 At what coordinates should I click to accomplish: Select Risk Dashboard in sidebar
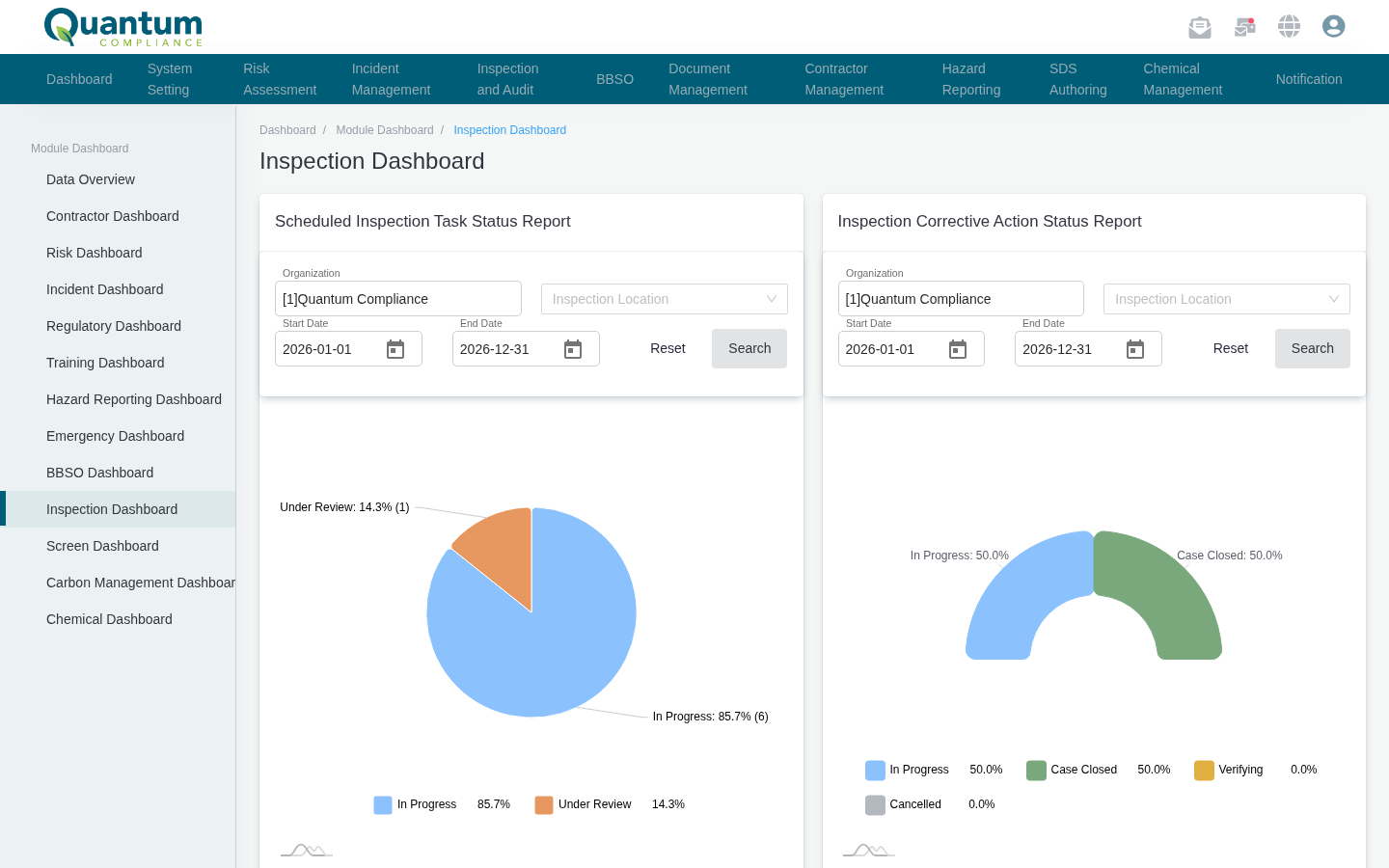click(x=118, y=253)
